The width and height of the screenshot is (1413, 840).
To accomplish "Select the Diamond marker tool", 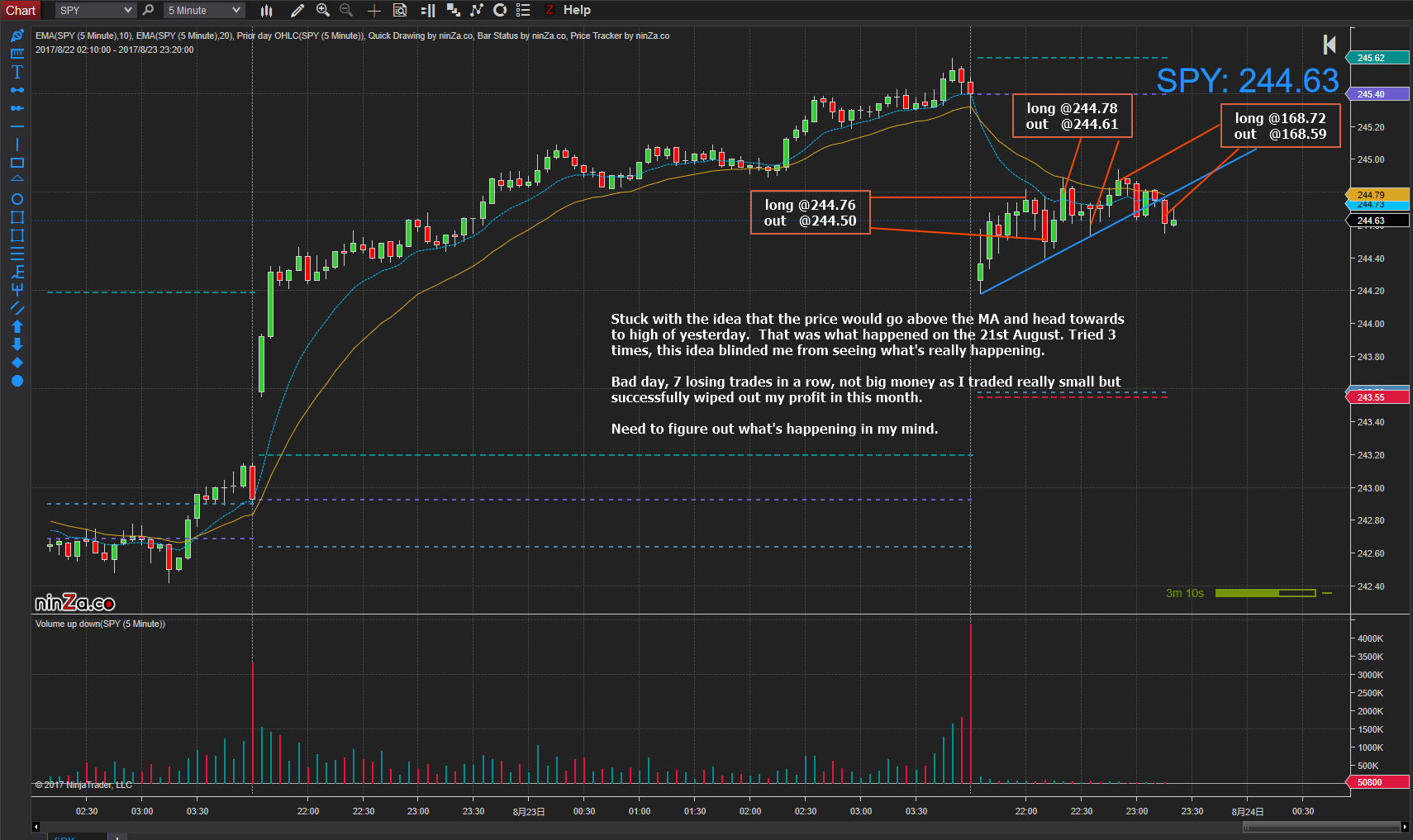I will point(17,363).
